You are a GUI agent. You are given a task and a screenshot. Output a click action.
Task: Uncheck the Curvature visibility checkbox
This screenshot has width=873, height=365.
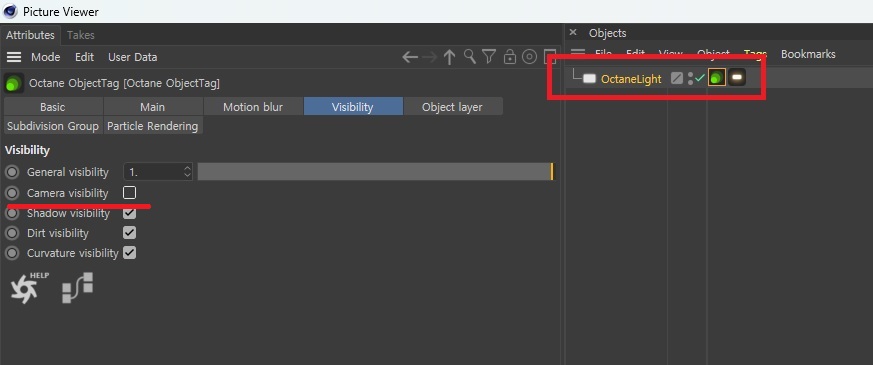pyautogui.click(x=129, y=253)
